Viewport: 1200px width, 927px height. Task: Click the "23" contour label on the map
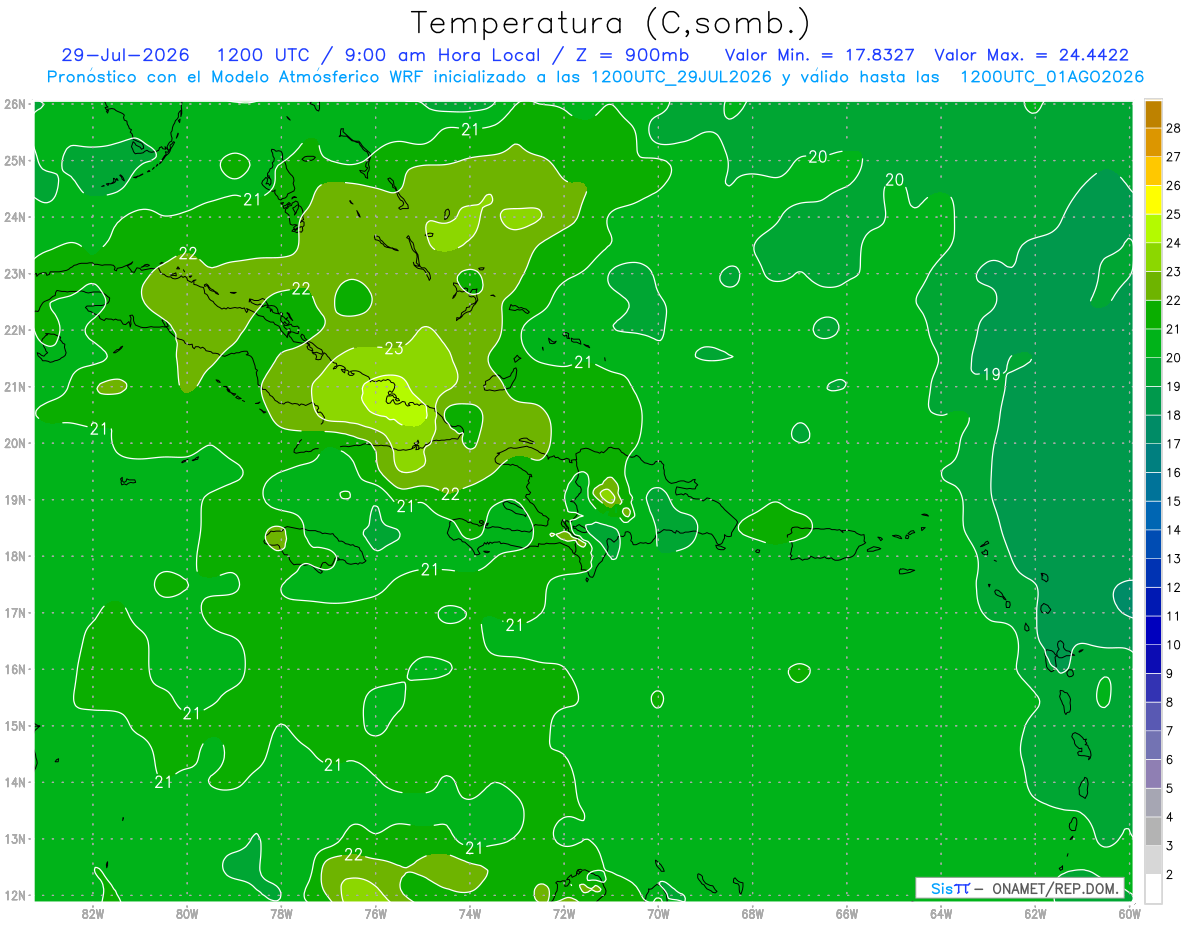tap(394, 348)
